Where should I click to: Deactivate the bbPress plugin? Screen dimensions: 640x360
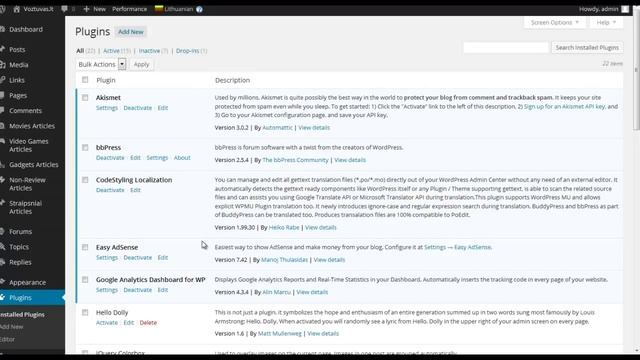(x=110, y=158)
